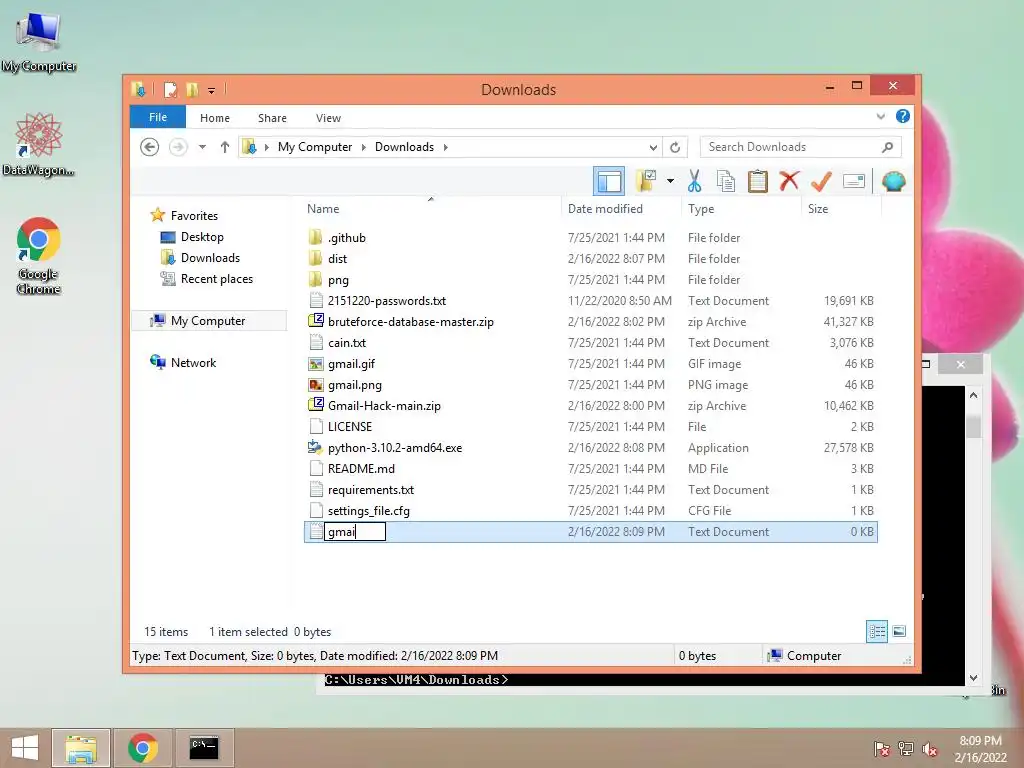Select the requirements.txt file

tap(371, 490)
